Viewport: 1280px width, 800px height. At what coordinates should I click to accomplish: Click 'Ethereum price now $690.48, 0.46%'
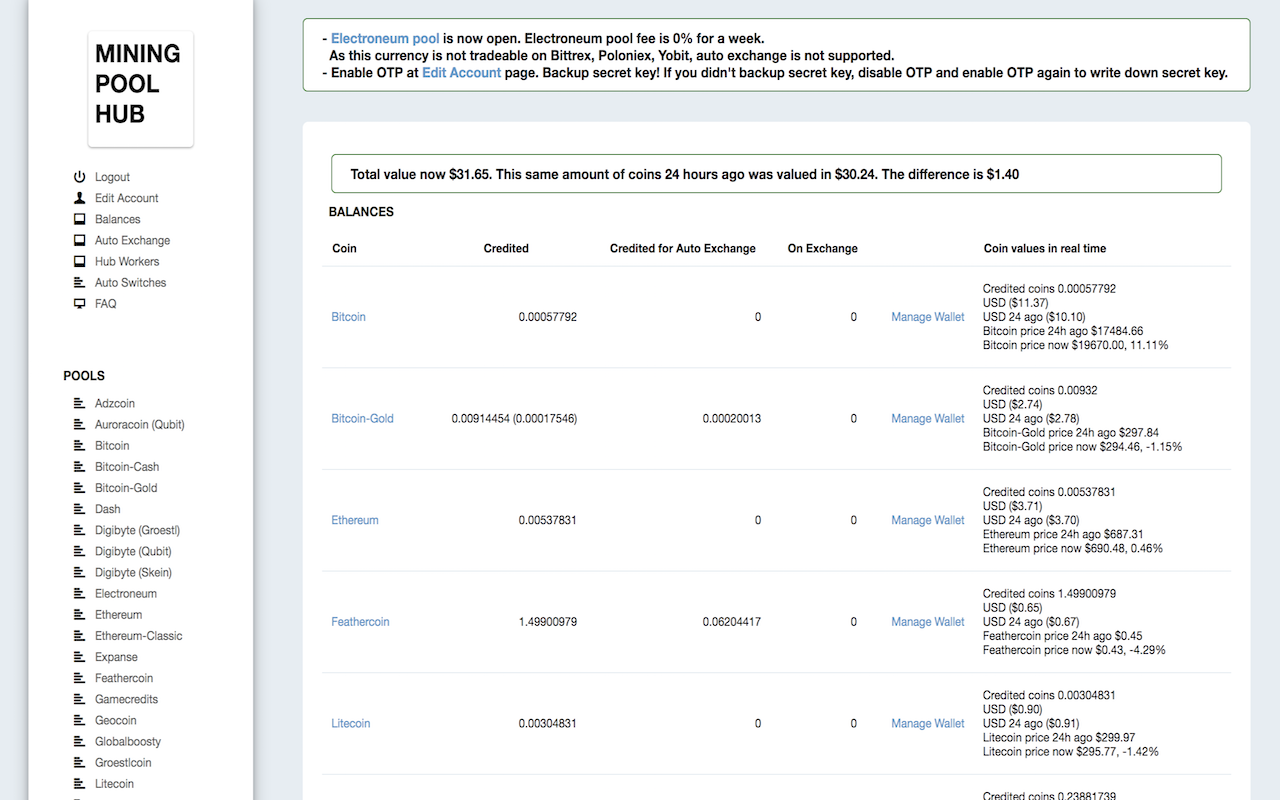click(1073, 548)
